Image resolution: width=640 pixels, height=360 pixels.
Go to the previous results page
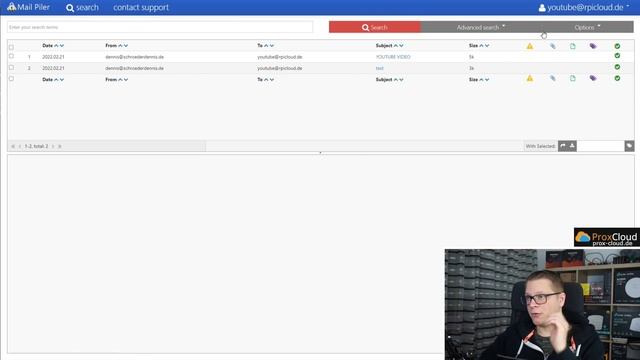tap(20, 146)
